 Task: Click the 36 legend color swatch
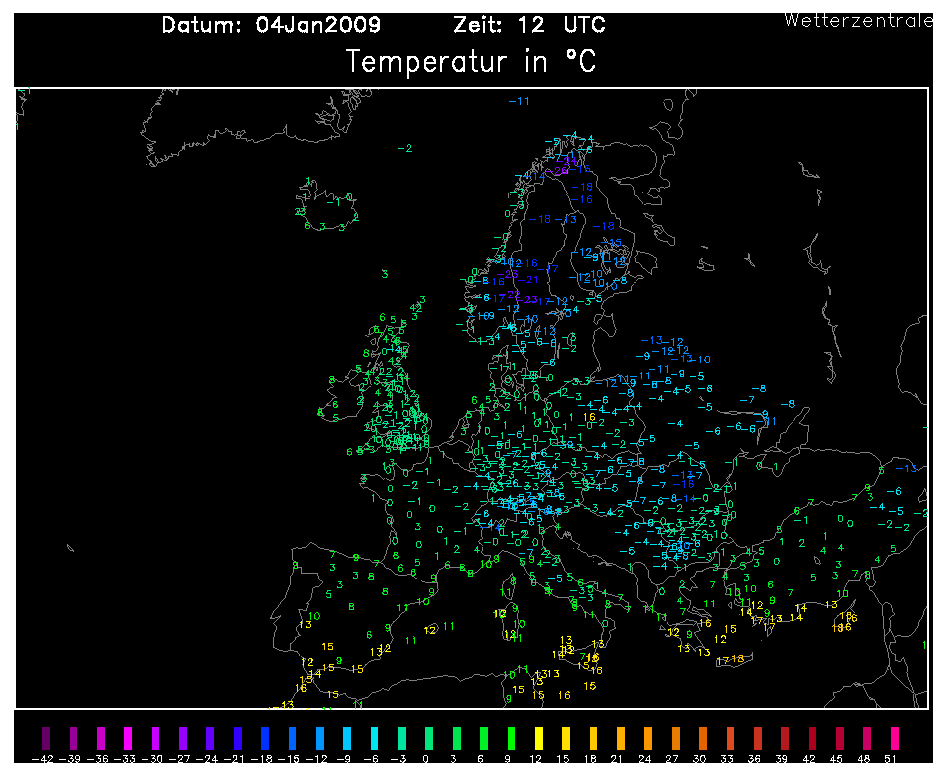coord(758,739)
